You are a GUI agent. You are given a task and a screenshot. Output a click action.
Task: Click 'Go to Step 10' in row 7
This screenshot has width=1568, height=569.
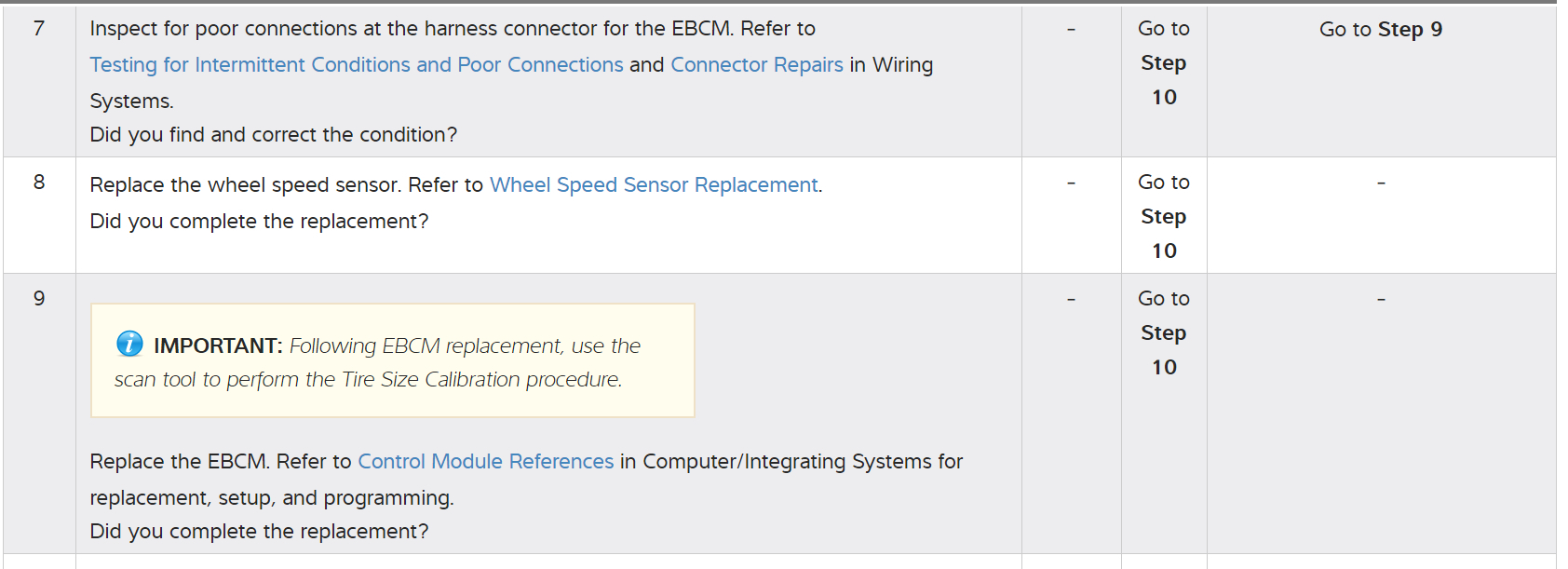[x=1163, y=63]
